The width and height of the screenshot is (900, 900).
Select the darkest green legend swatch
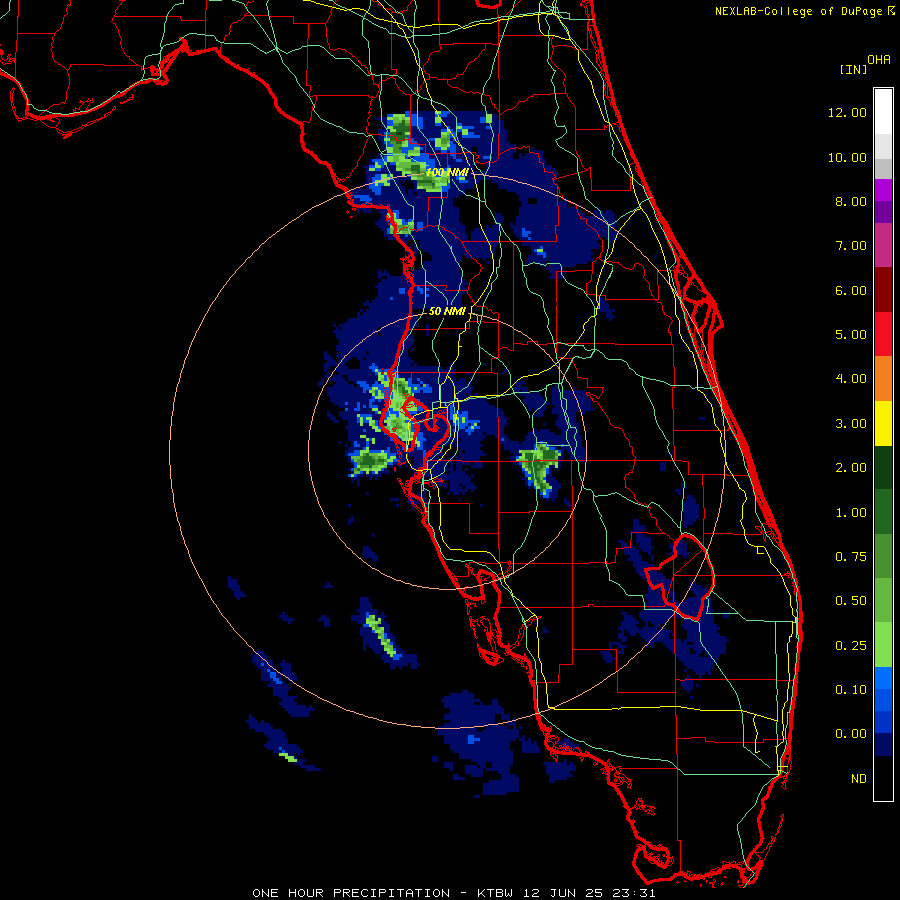(x=883, y=467)
